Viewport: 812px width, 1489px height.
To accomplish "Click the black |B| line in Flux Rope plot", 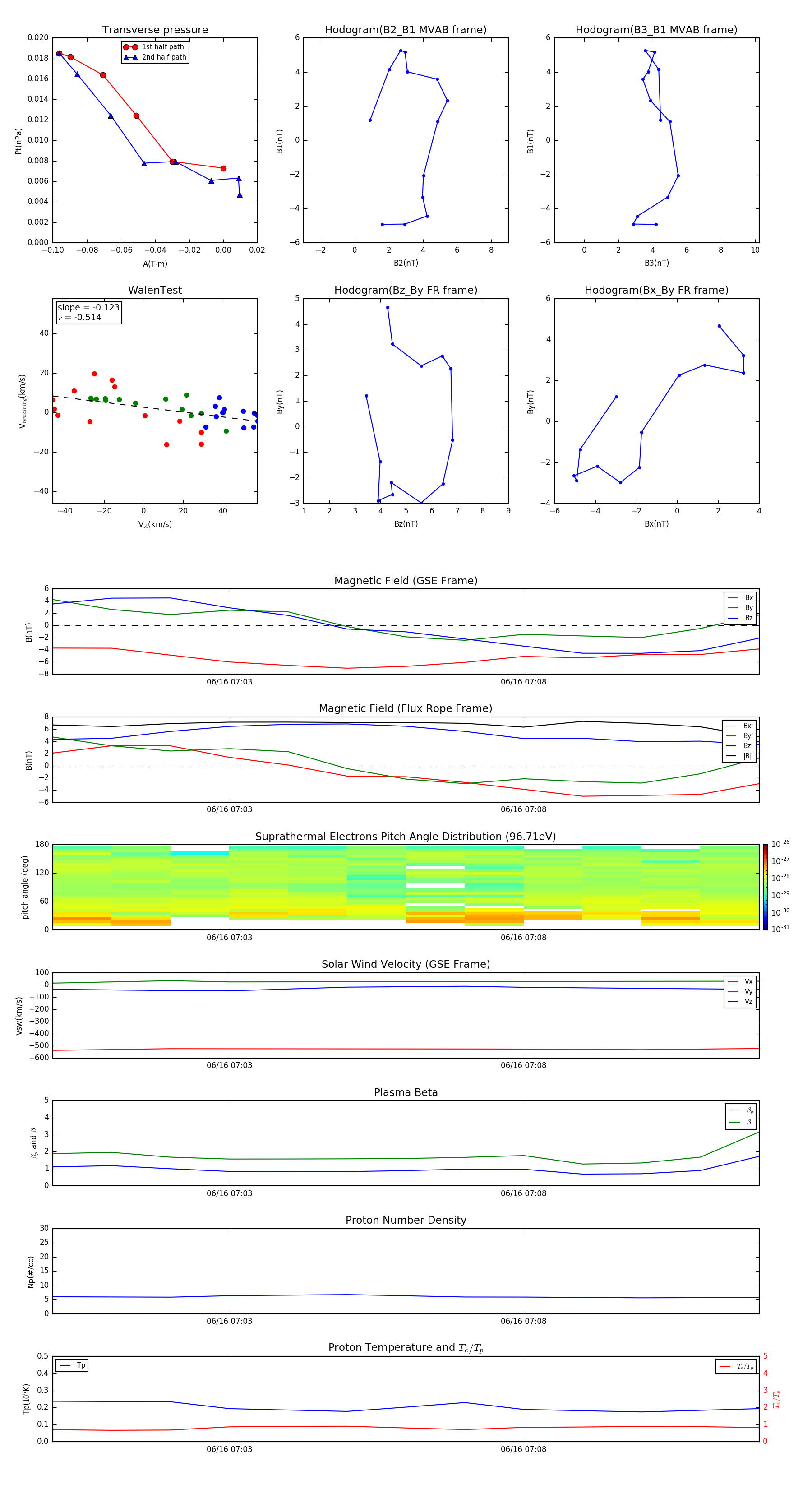I will pos(406,722).
